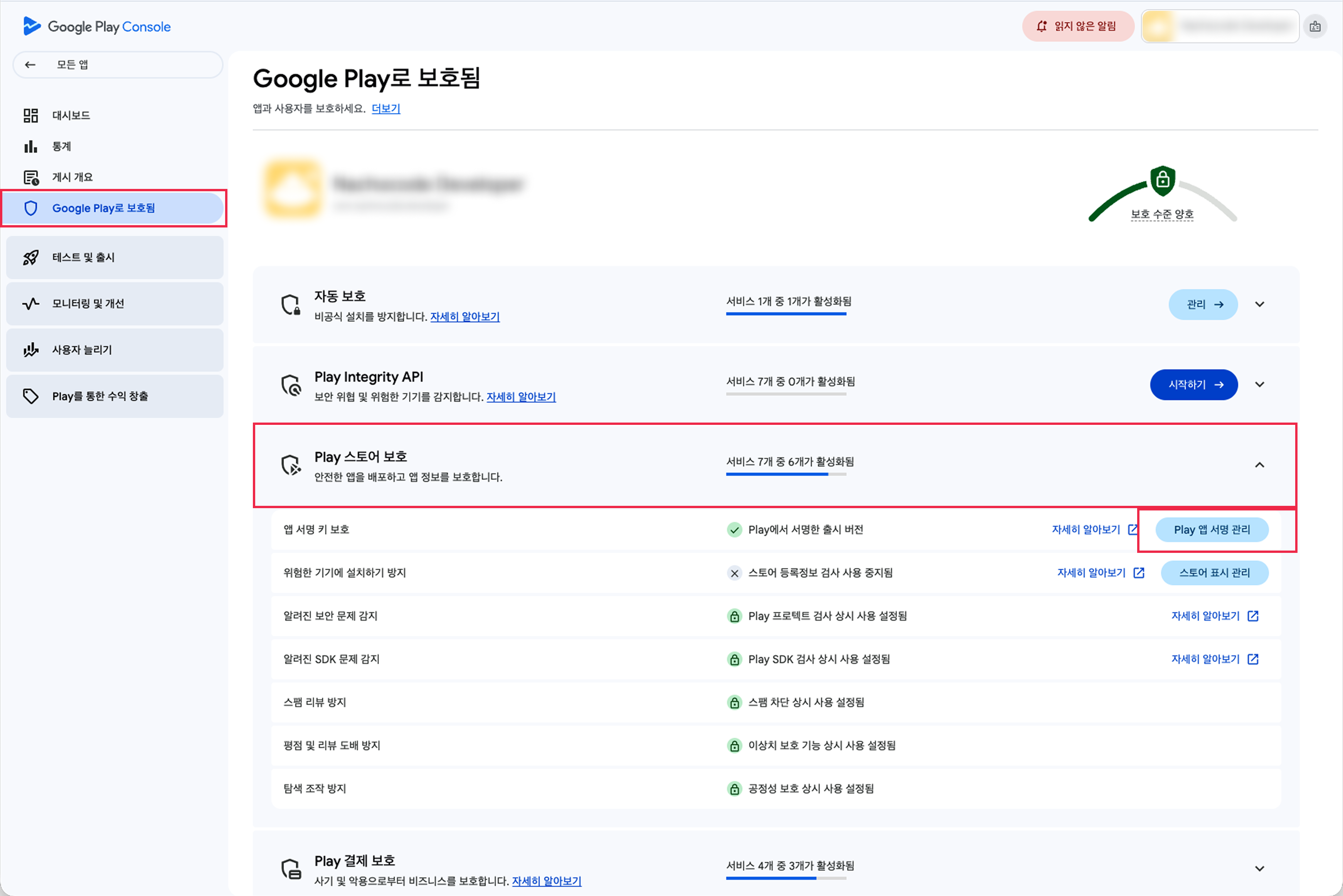Click the rocket icon for 테스트 및 출시
Viewport: 1343px width, 896px height.
click(x=31, y=258)
